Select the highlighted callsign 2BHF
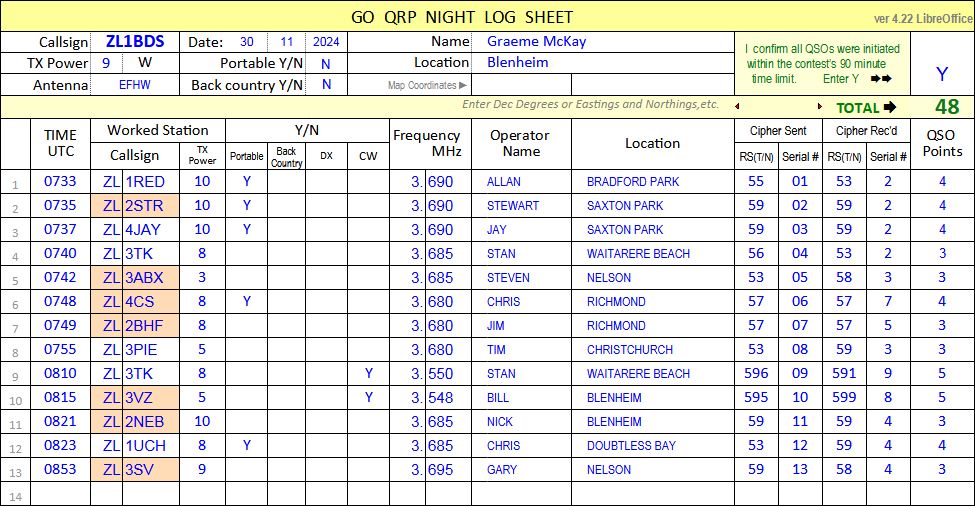Screen dimensions: 975x506 pyautogui.click(x=150, y=325)
